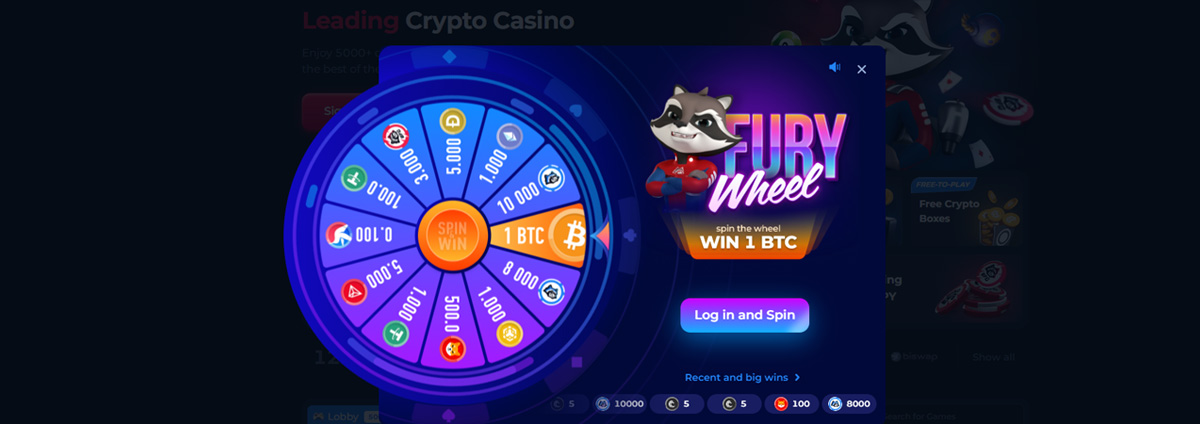The height and width of the screenshot is (424, 1200).
Task: Click the Tron icon on purple 5.000 segment
Action: (x=354, y=292)
